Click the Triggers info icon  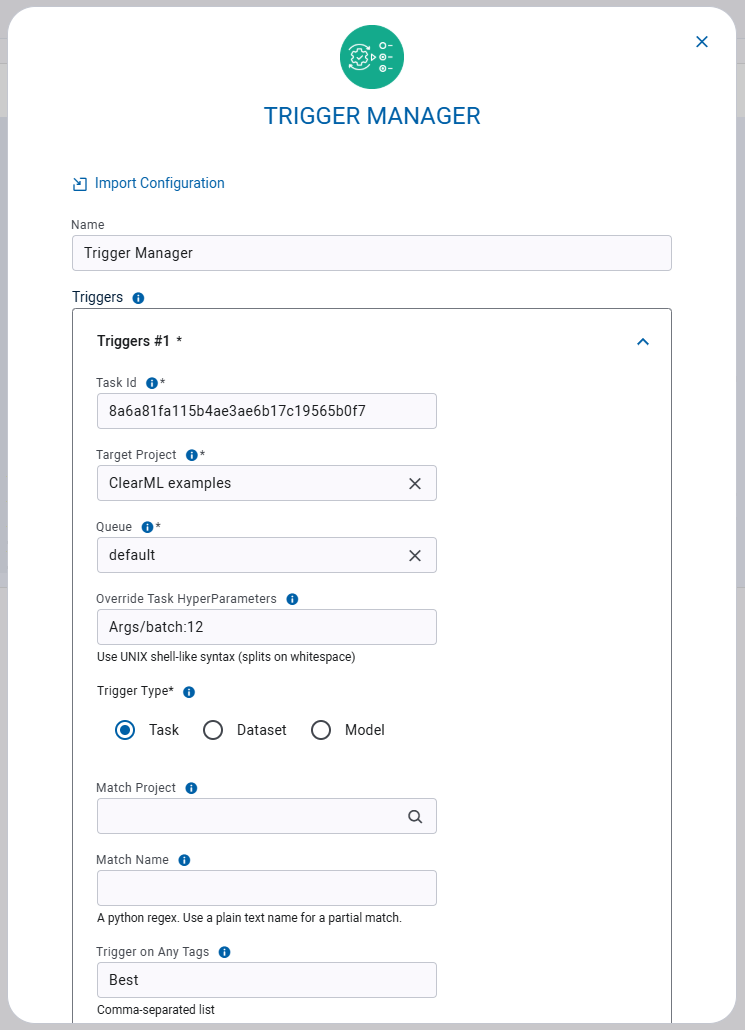138,297
